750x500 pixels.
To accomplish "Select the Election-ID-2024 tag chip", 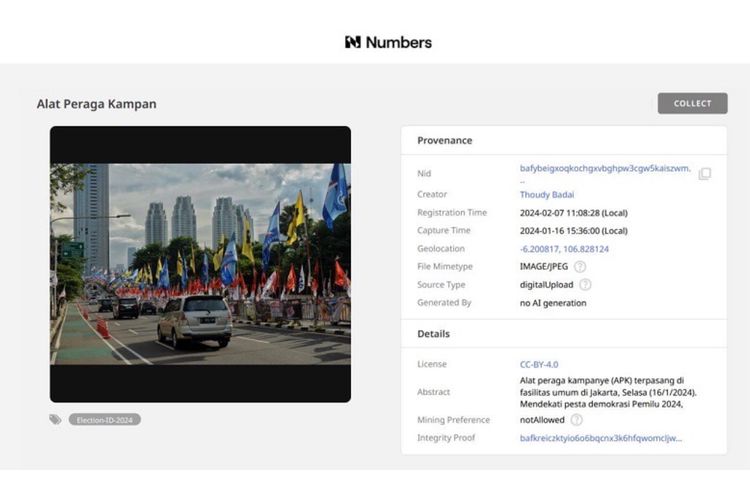I will tap(105, 420).
